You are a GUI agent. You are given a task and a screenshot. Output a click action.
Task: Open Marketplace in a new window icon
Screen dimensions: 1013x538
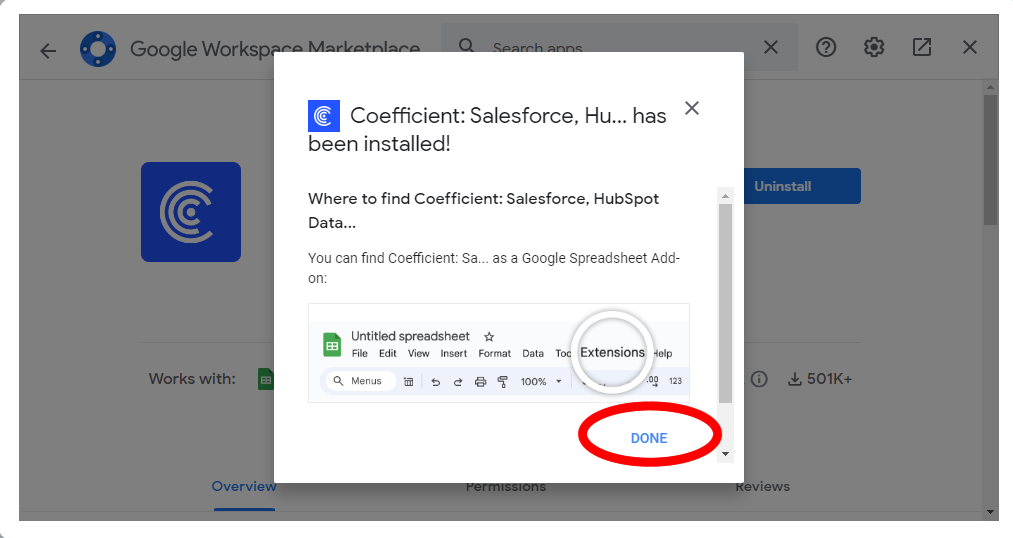922,47
